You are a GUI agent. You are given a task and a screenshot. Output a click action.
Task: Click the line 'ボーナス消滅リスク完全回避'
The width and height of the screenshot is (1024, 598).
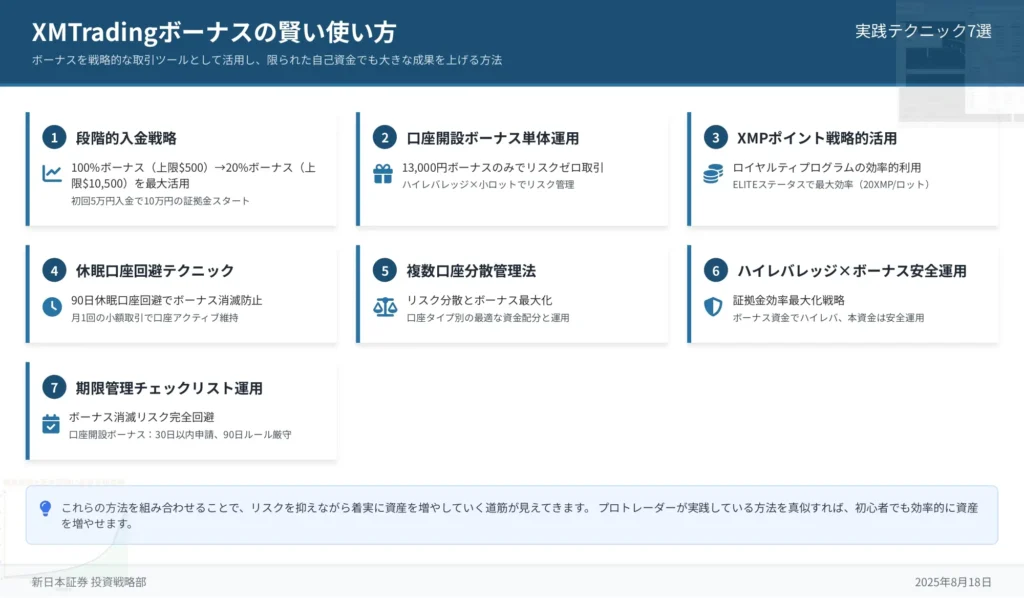(142, 417)
